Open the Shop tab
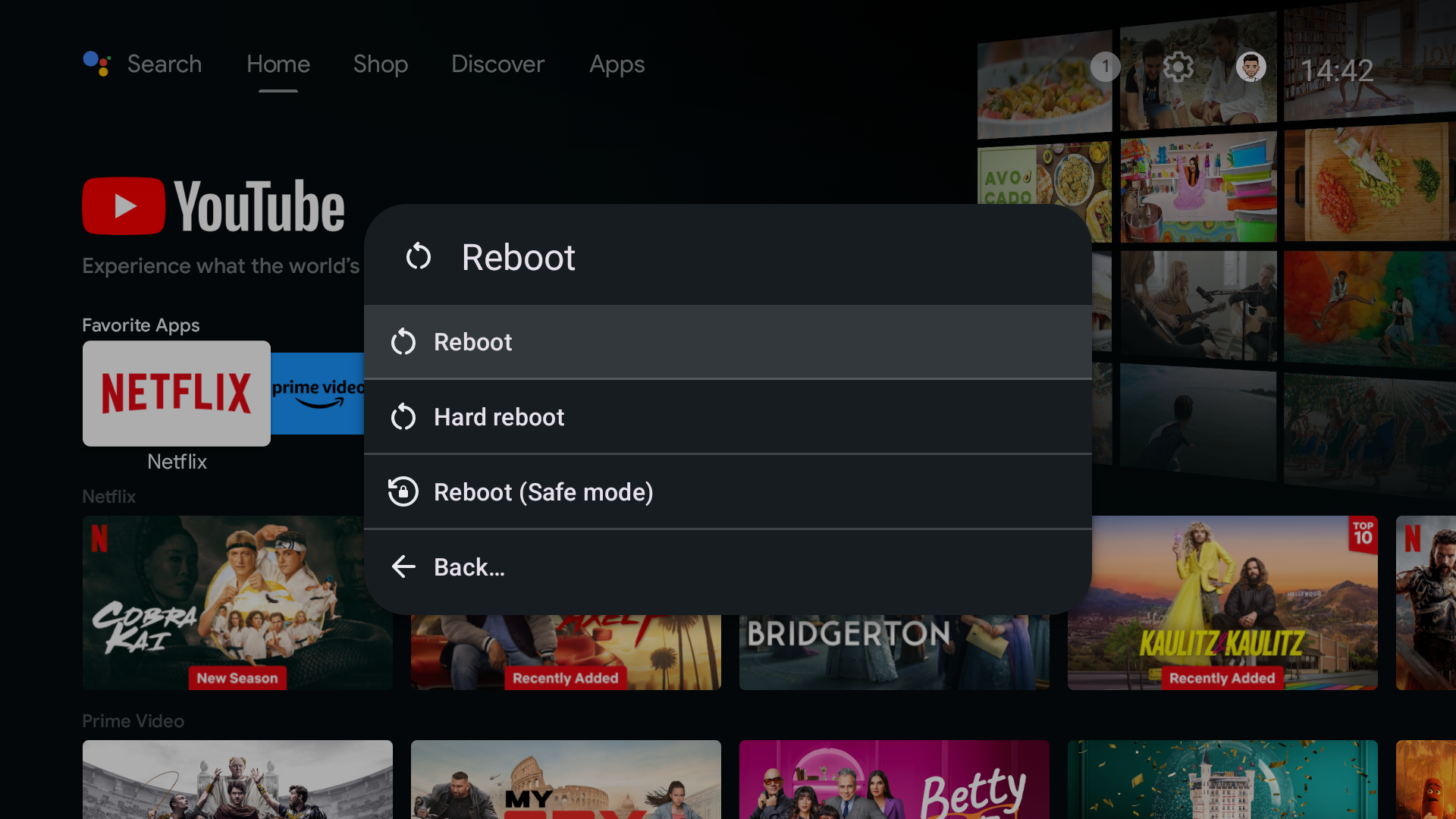 pos(381,64)
